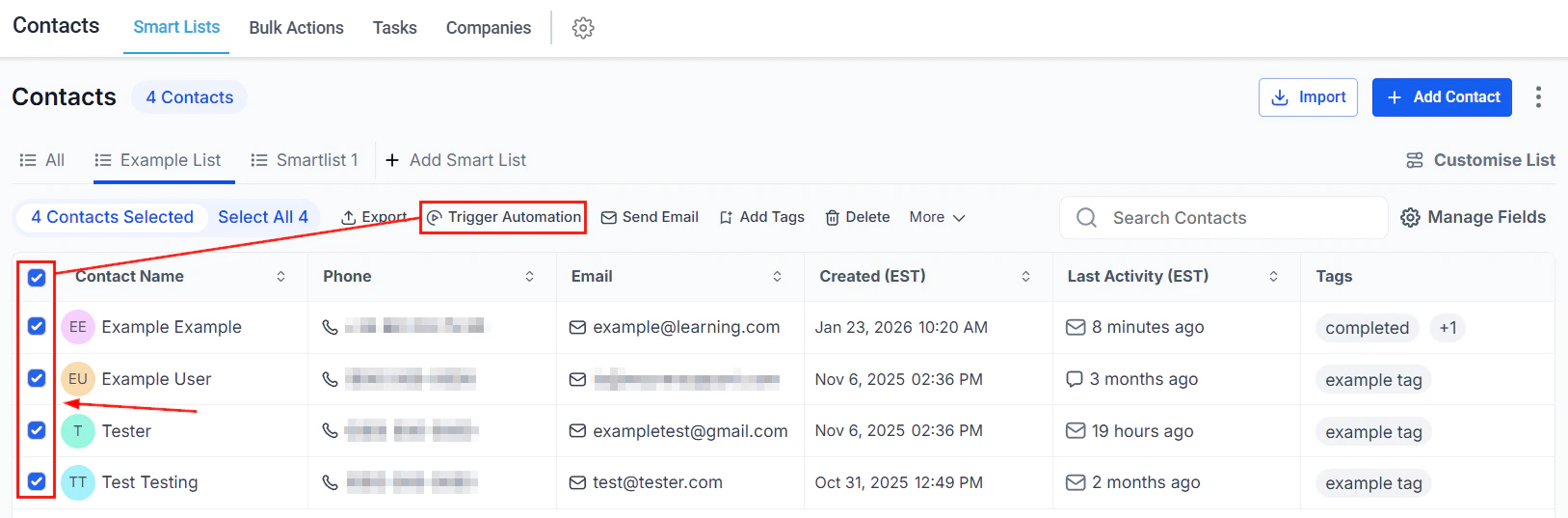Click the Import button
Screen dimensions: 1568x518
(x=1308, y=97)
